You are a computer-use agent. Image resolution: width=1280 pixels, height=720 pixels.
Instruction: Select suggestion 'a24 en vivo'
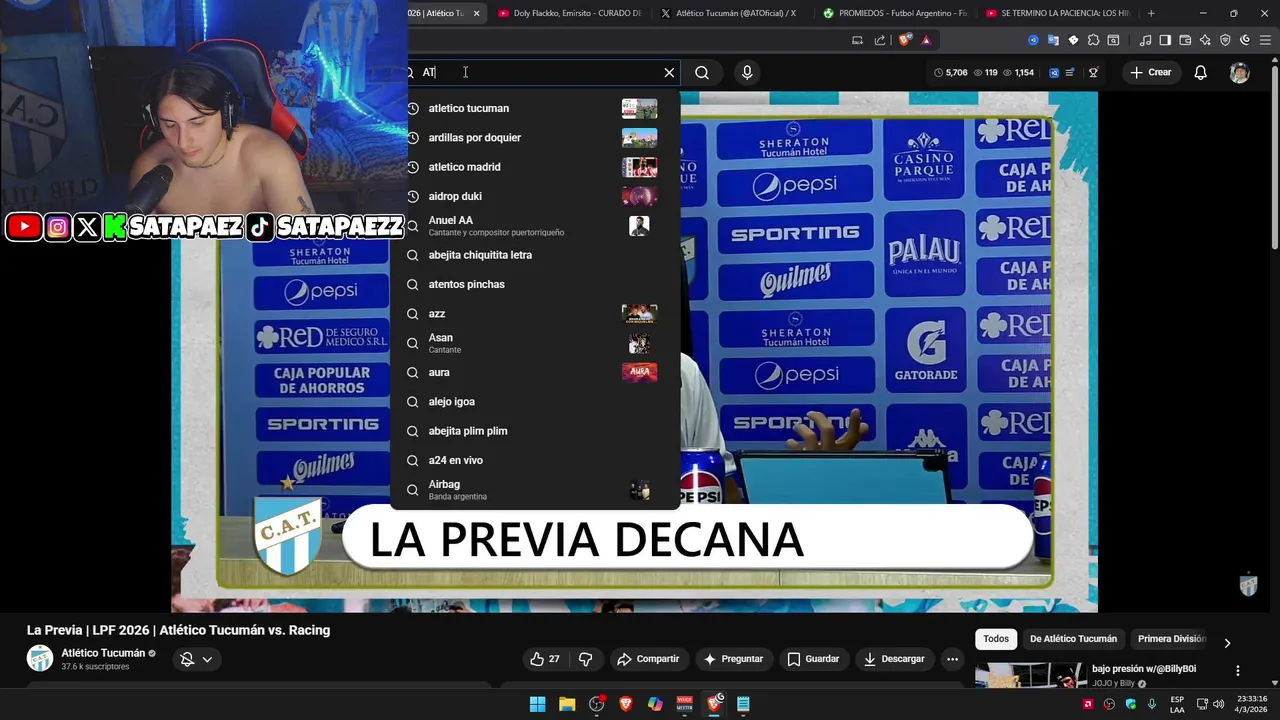(535, 460)
